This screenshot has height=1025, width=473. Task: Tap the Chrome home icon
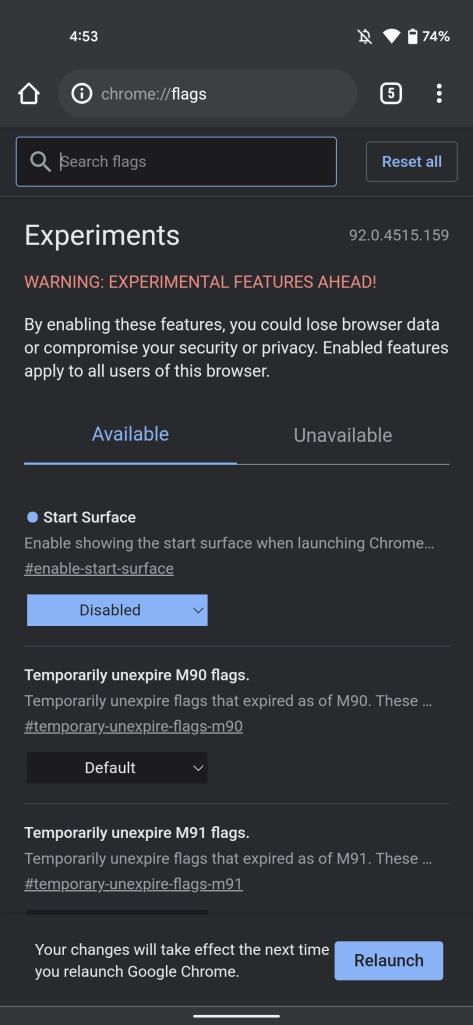point(29,94)
